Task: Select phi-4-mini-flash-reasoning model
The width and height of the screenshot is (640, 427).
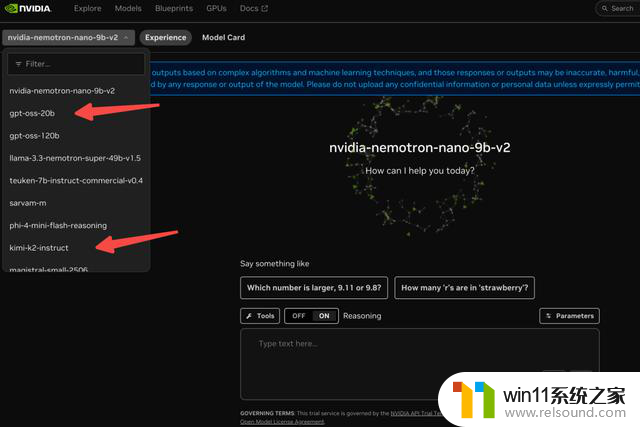Action: pos(76,225)
